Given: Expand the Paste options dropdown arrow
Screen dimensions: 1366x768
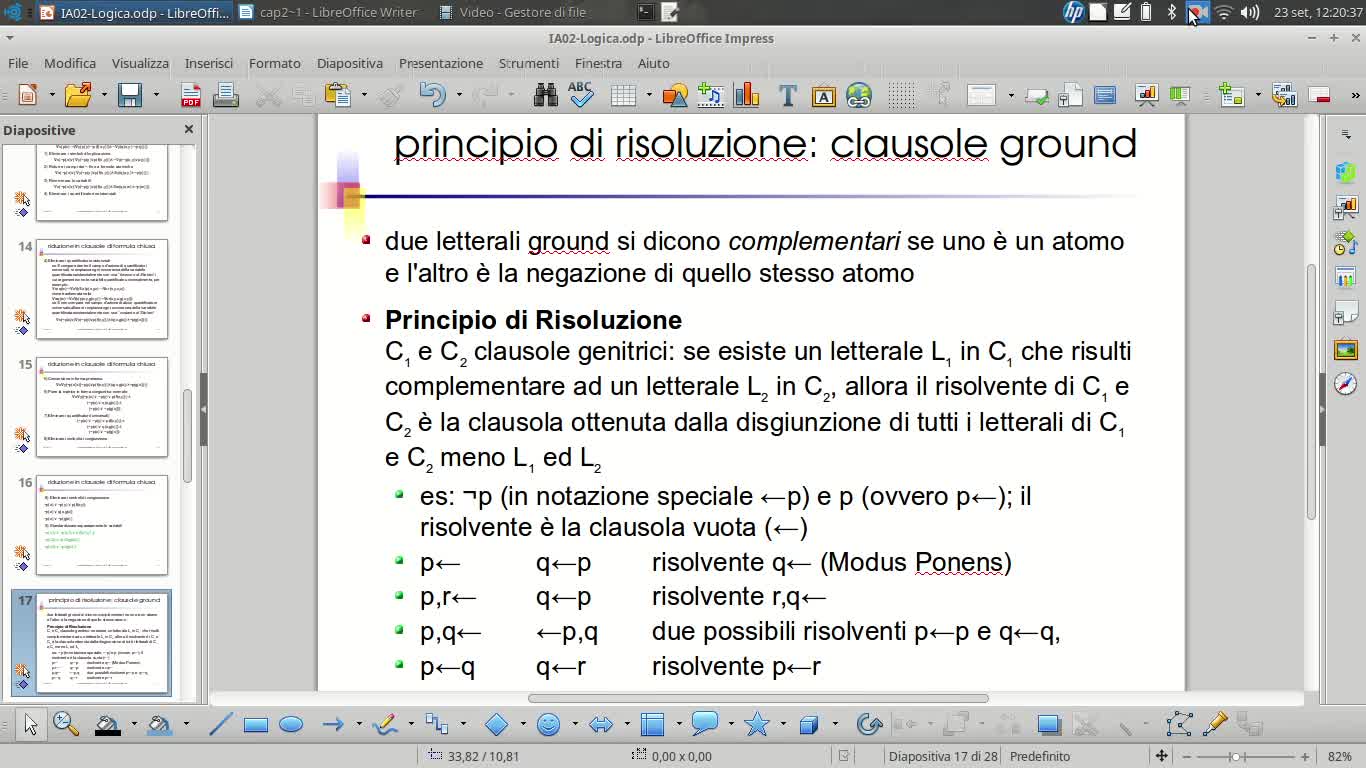Looking at the screenshot, I should point(365,95).
